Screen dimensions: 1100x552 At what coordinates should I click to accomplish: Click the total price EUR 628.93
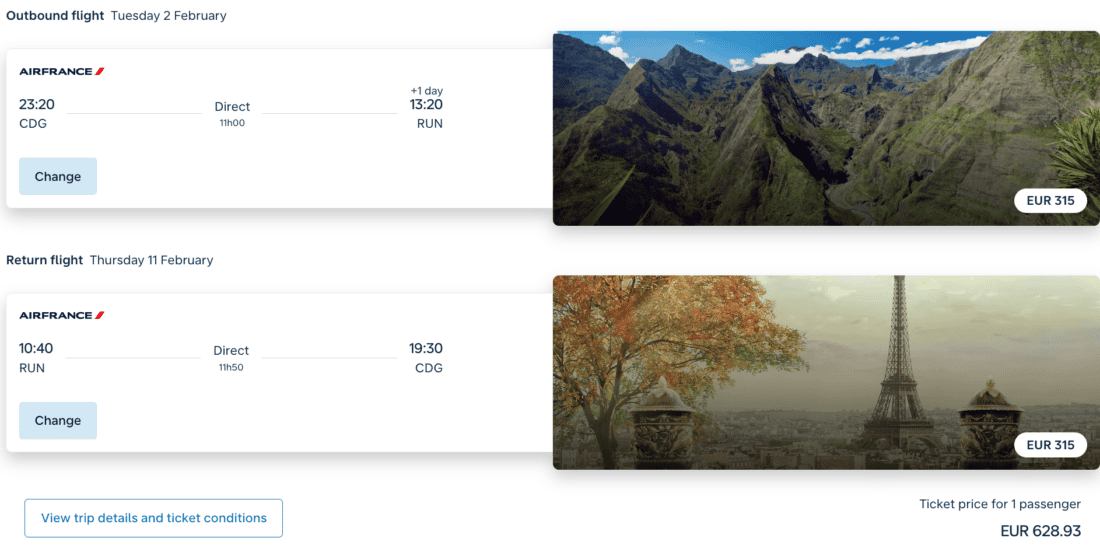[1040, 531]
